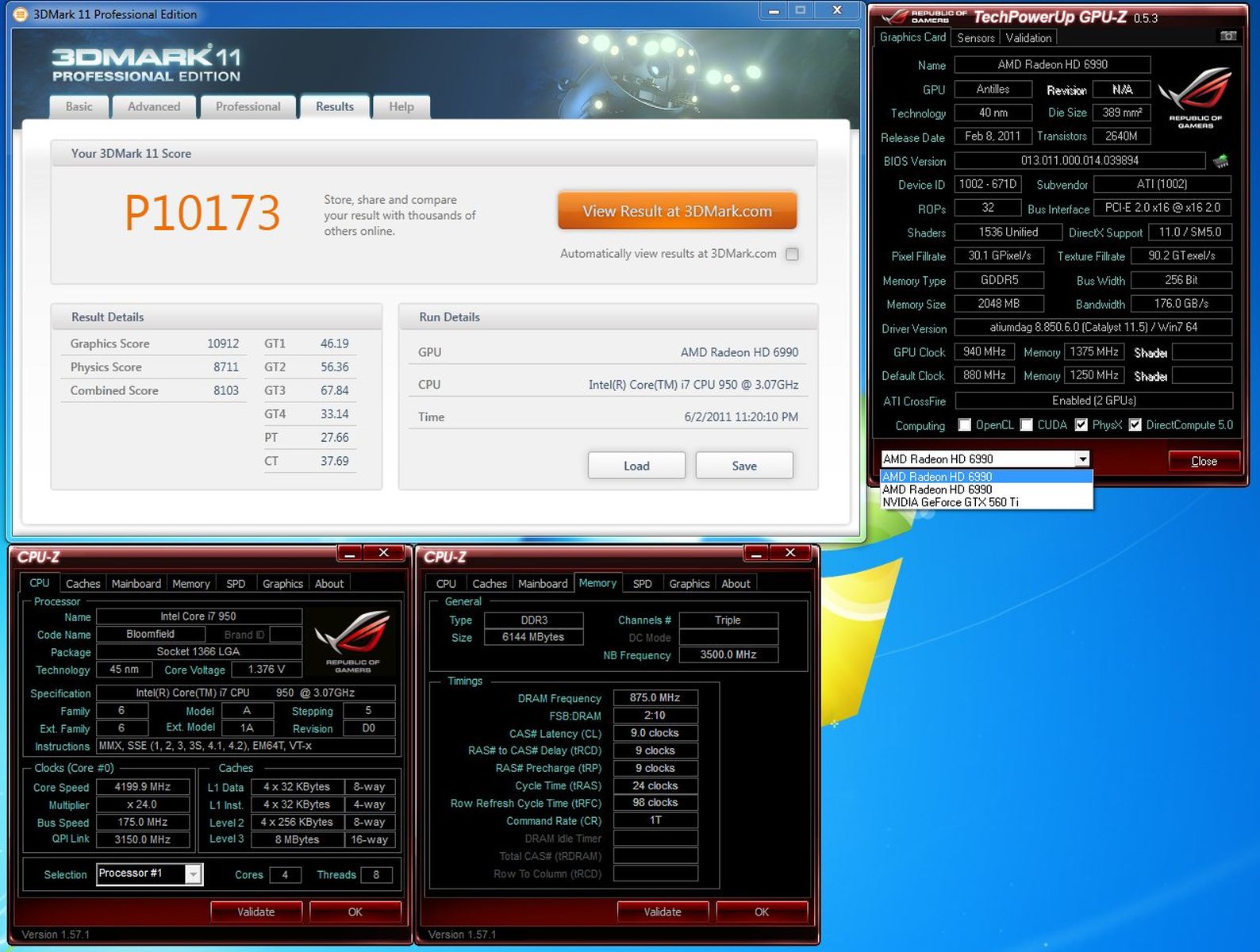Click the Load button in Run Details
Image resolution: width=1260 pixels, height=952 pixels.
pos(636,466)
